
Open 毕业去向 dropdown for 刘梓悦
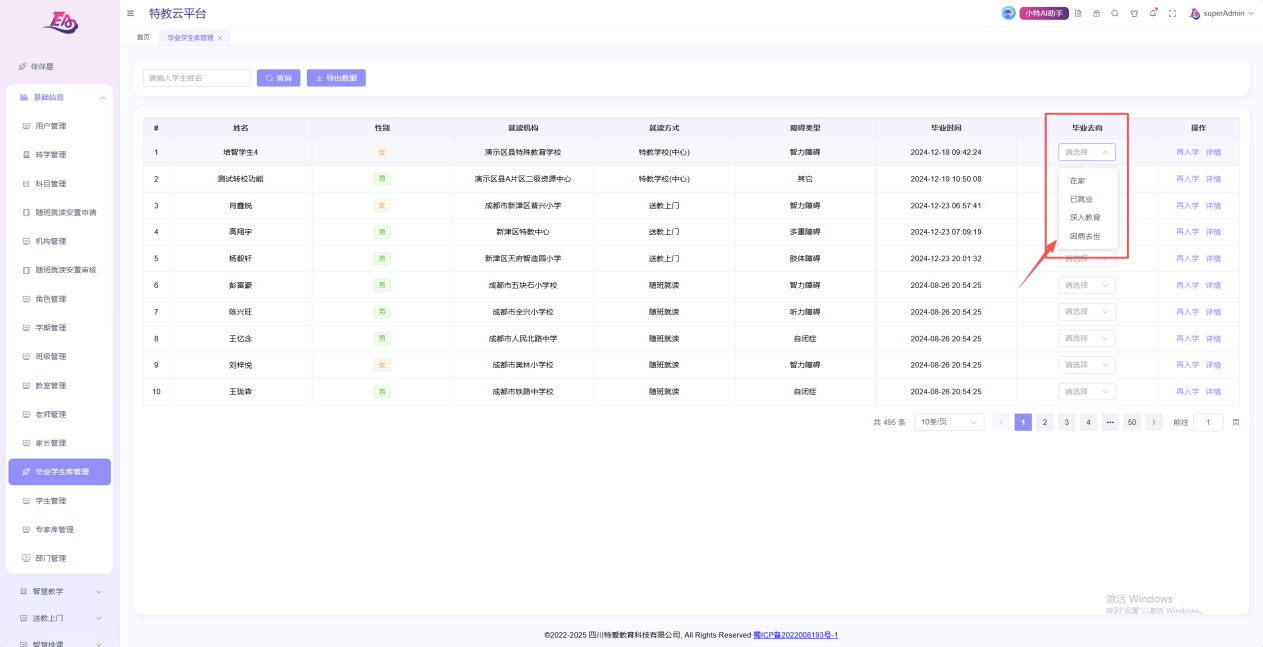pos(1087,365)
